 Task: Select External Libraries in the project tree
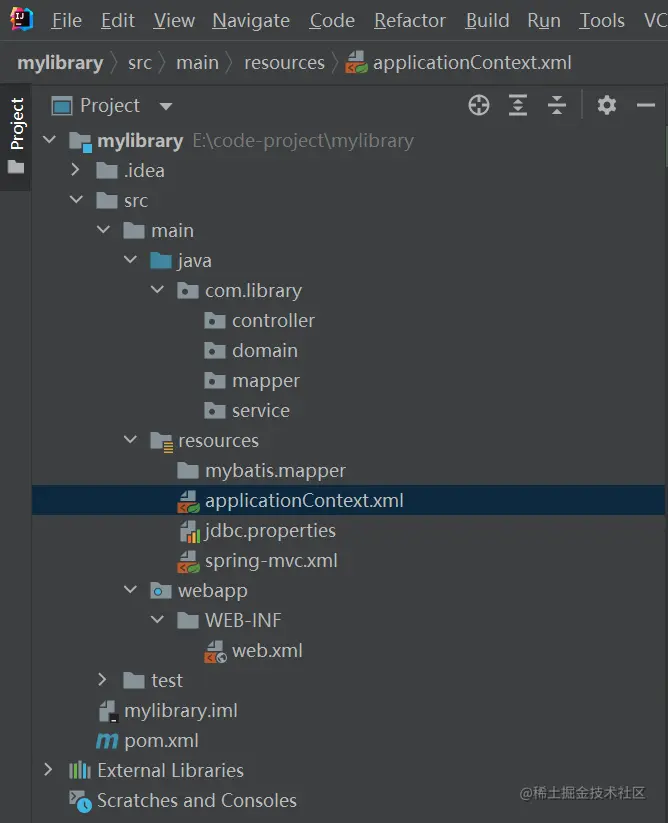coord(170,770)
